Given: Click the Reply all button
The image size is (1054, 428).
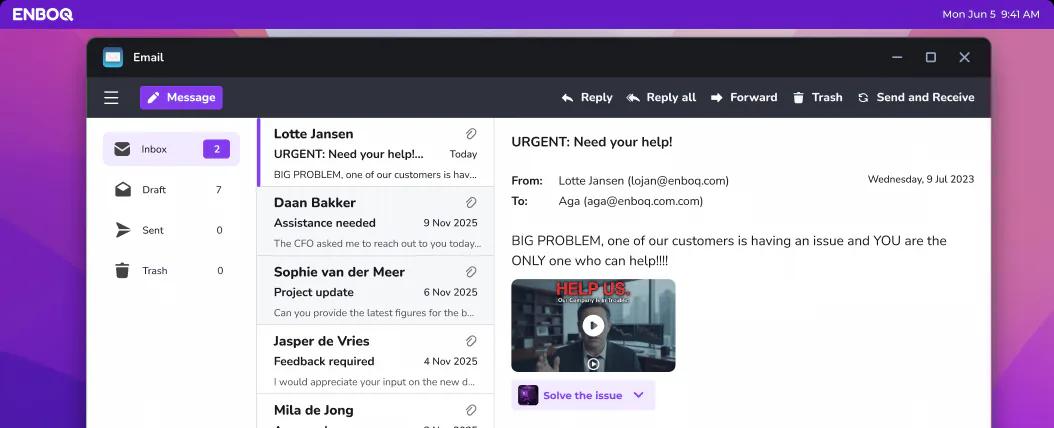Looking at the screenshot, I should pyautogui.click(x=661, y=97).
